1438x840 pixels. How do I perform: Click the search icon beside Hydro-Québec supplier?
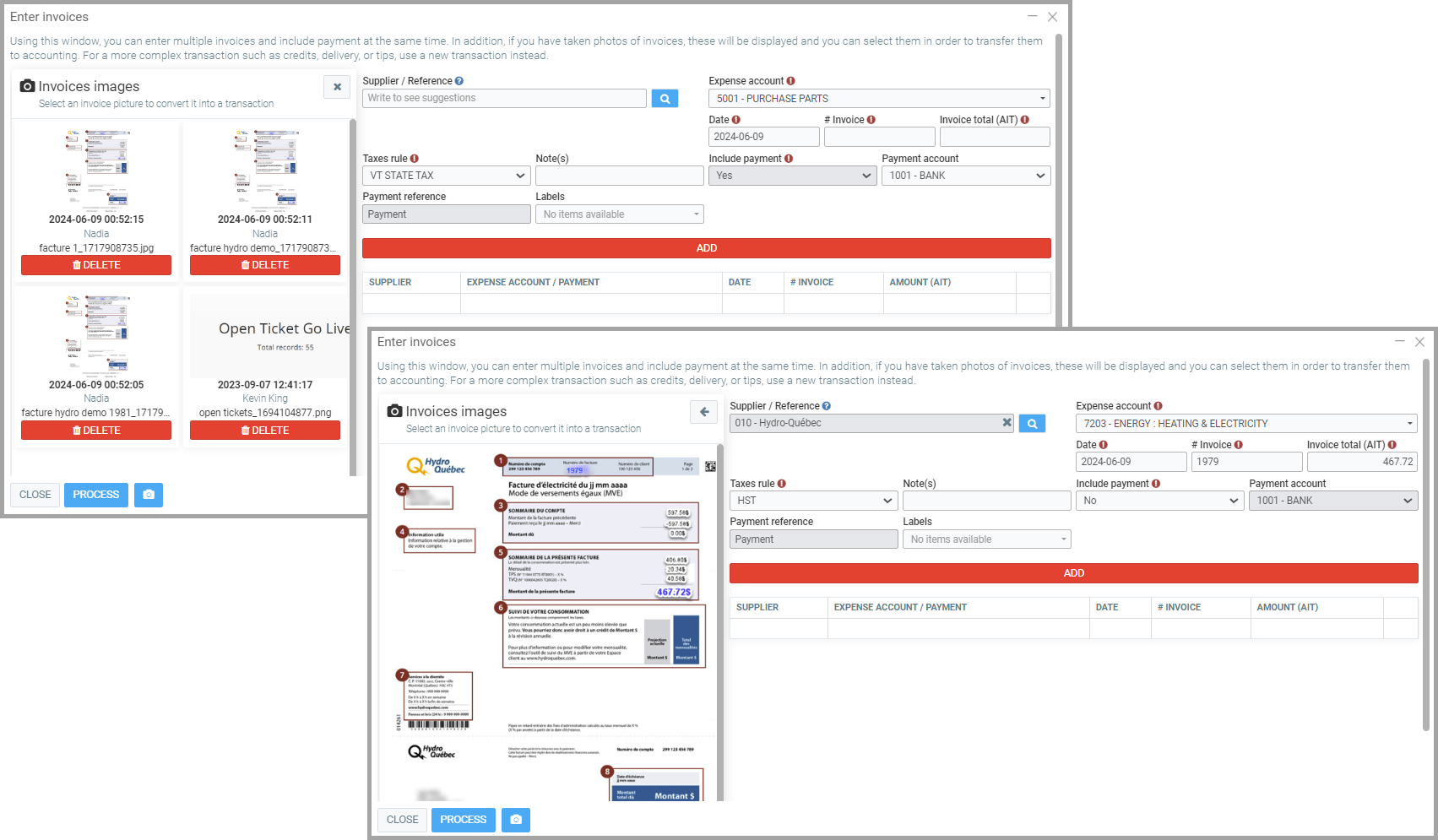tap(1032, 424)
